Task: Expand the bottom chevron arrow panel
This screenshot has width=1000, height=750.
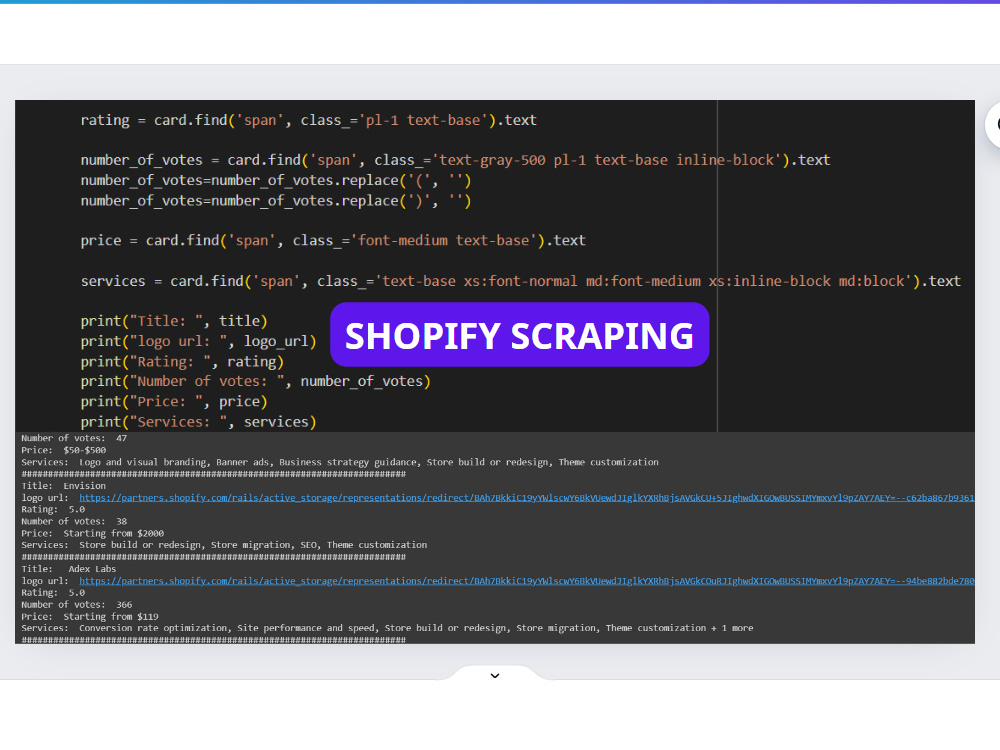Action: pos(495,675)
